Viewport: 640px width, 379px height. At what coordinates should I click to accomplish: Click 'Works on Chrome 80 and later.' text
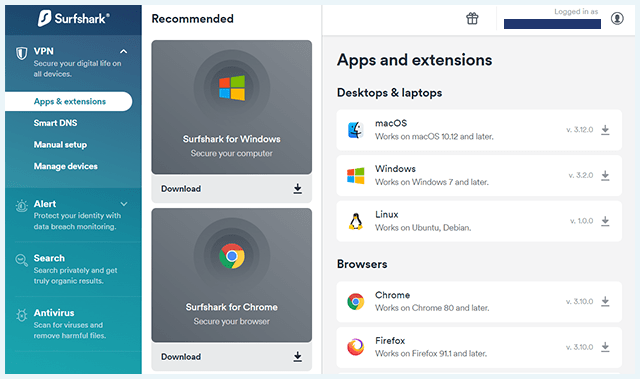432,308
